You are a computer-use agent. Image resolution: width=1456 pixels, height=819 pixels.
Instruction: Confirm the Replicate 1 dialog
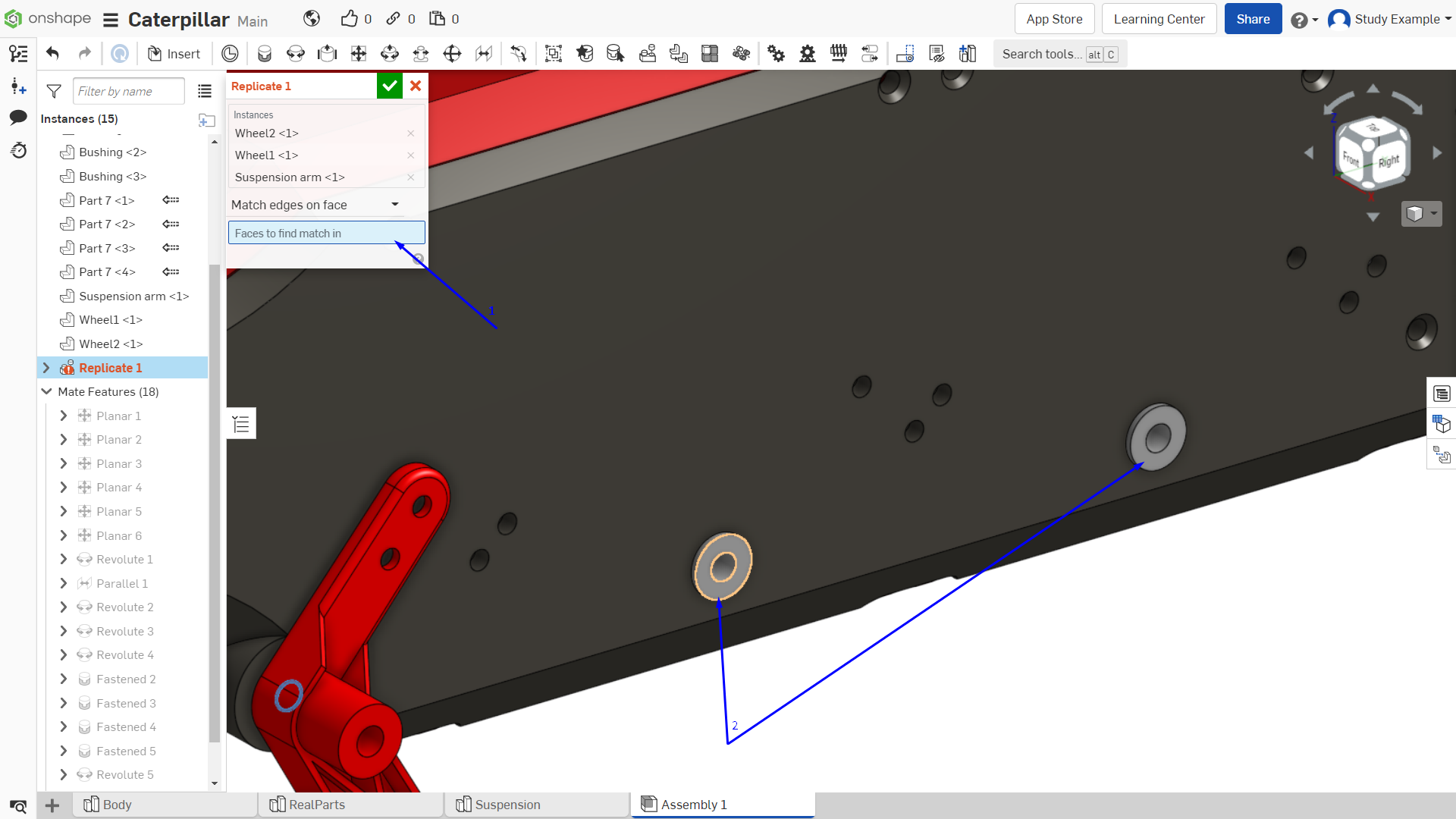pos(390,86)
